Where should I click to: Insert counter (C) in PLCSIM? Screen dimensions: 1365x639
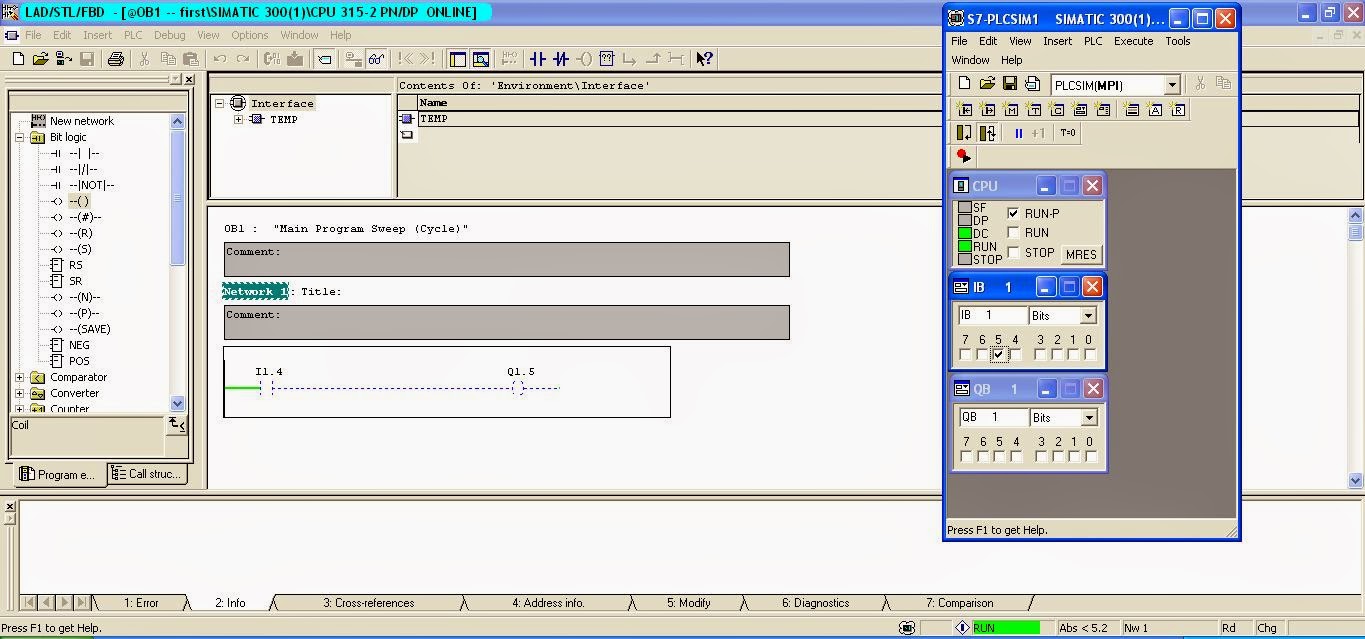pyautogui.click(x=1056, y=109)
